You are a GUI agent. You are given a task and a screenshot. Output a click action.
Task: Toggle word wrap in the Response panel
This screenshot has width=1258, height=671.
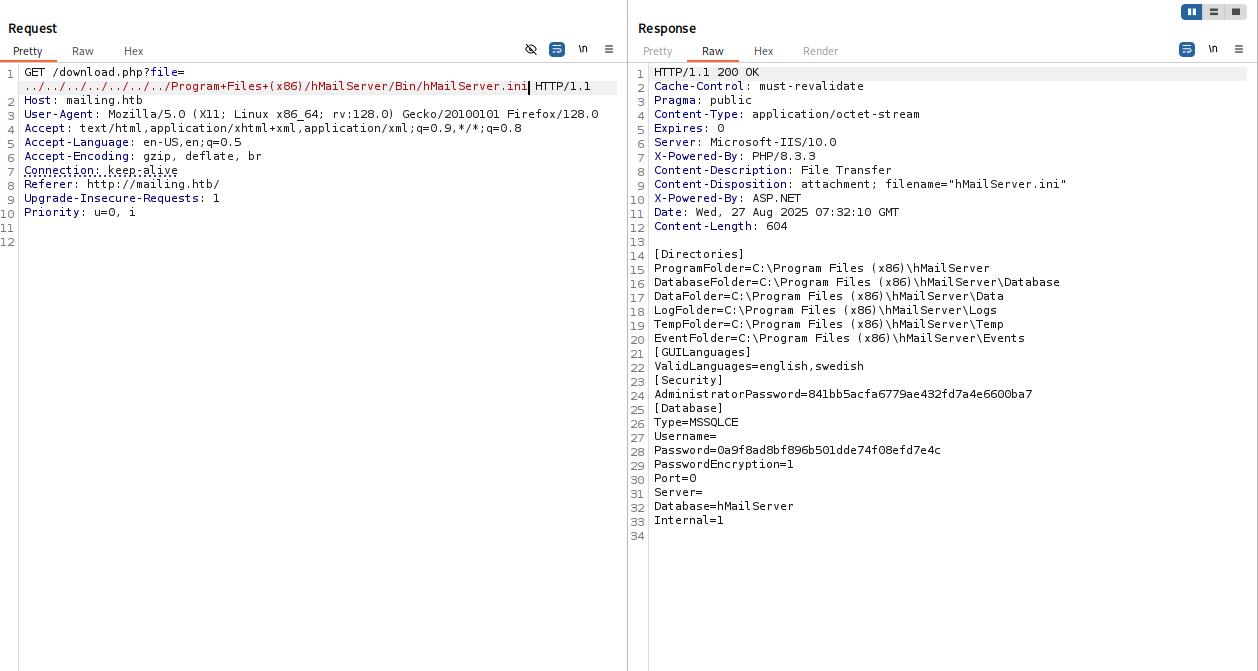[x=1187, y=49]
